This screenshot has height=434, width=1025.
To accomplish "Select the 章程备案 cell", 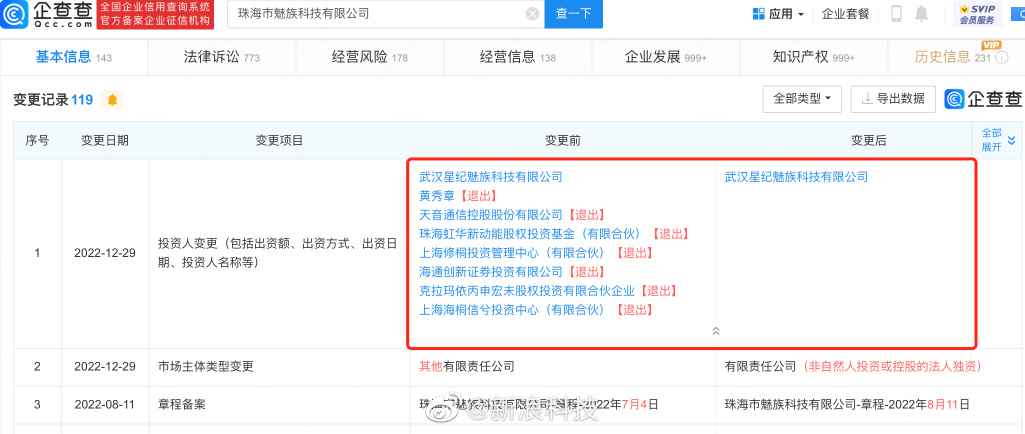I will click(279, 405).
